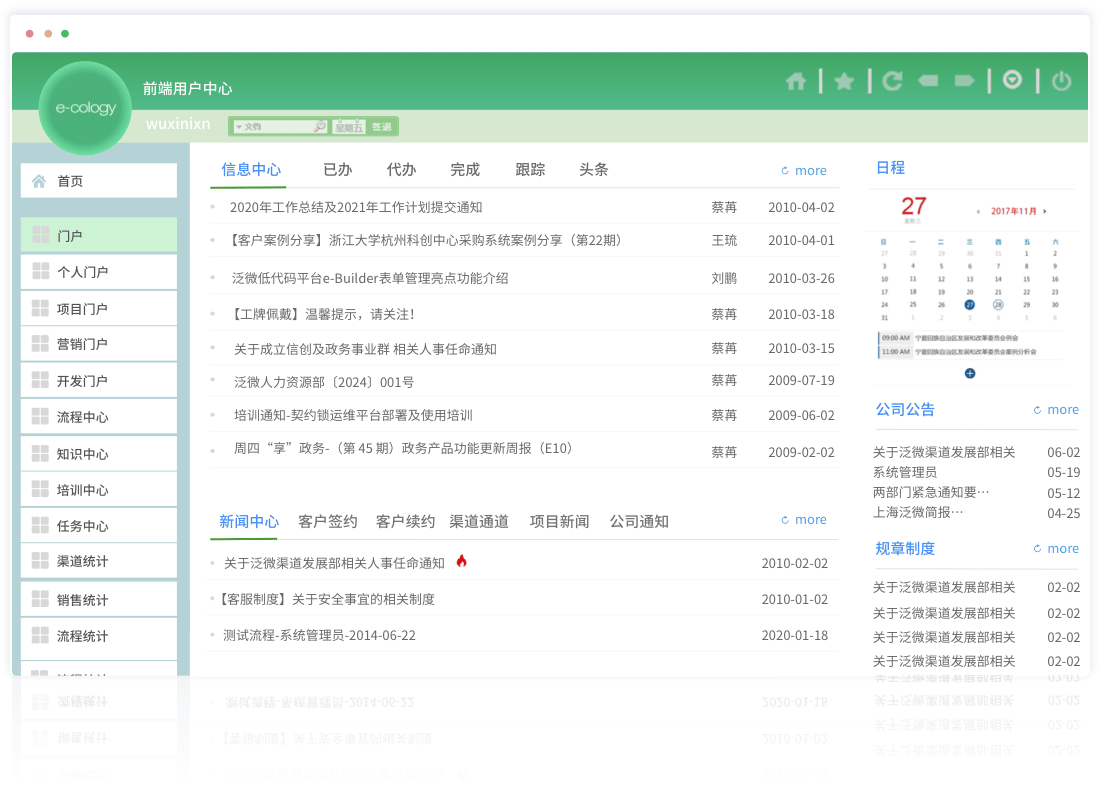Select day 28 on the calendar
Viewport: 1100px width, 800px height.
point(998,304)
